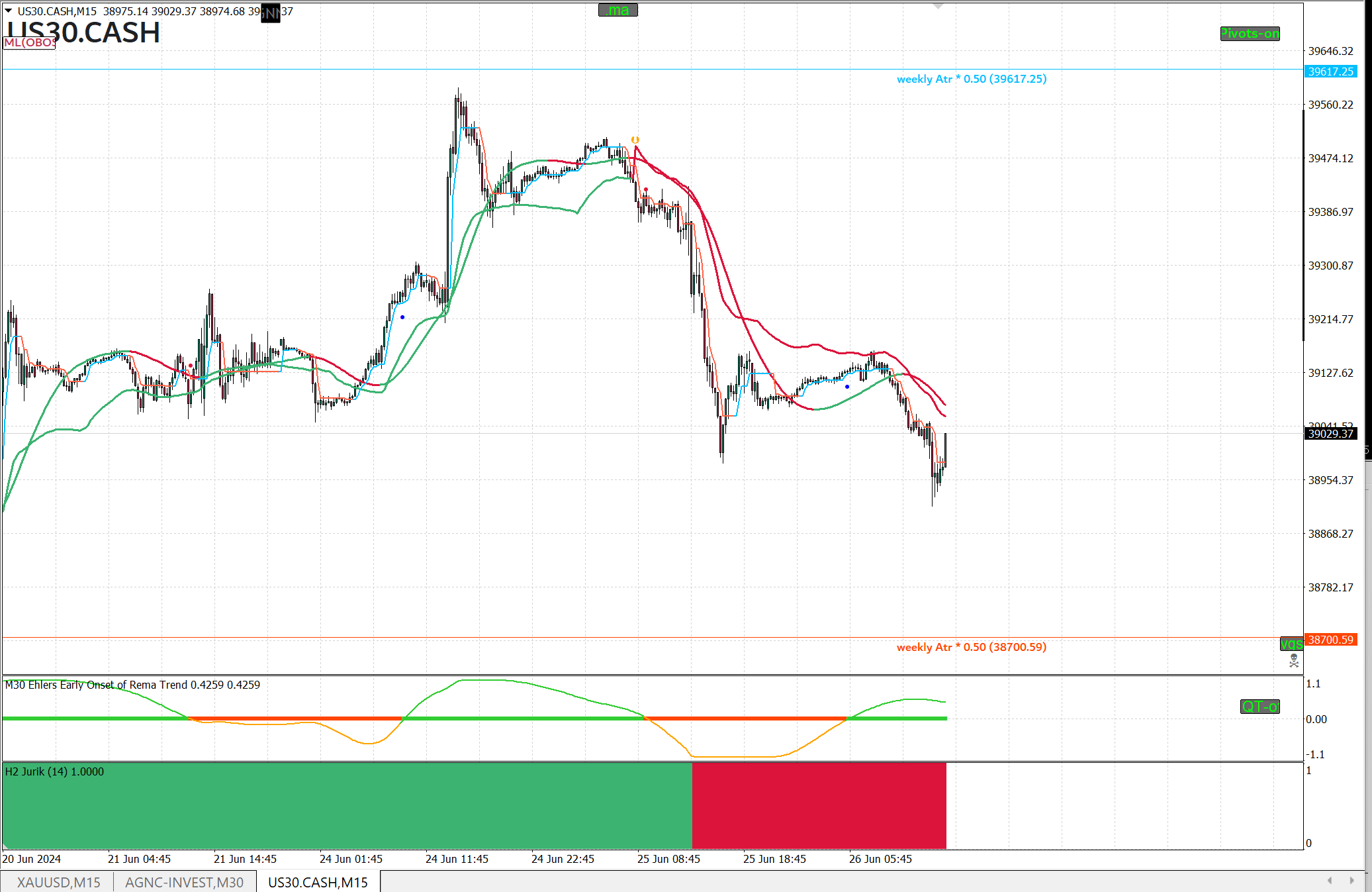Click the blue dot near 24 Jun rally
The image size is (1372, 892).
click(x=402, y=317)
